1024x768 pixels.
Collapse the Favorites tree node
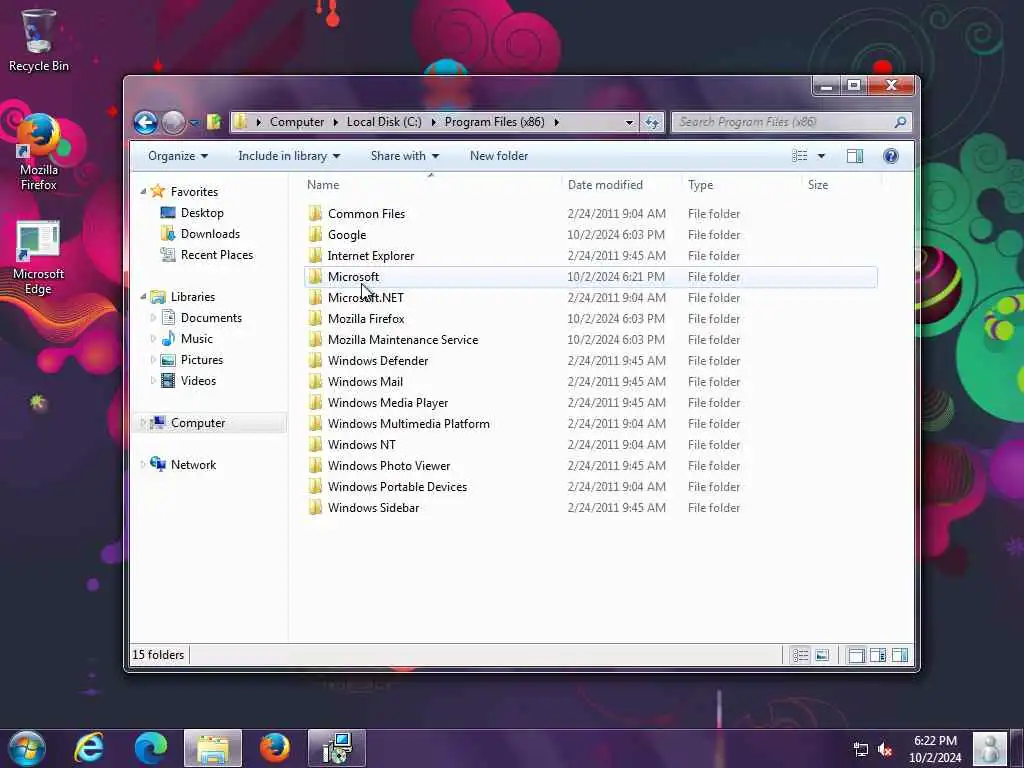tap(143, 191)
